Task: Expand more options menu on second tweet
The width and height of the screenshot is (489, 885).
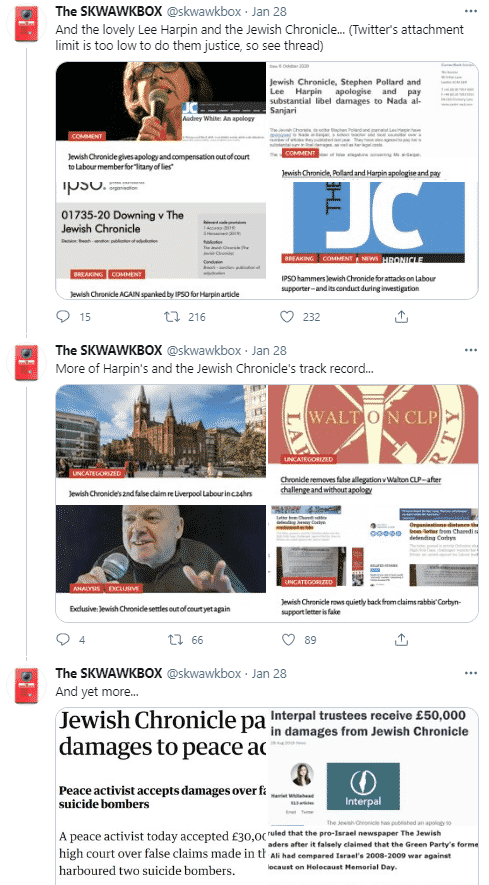Action: click(470, 350)
